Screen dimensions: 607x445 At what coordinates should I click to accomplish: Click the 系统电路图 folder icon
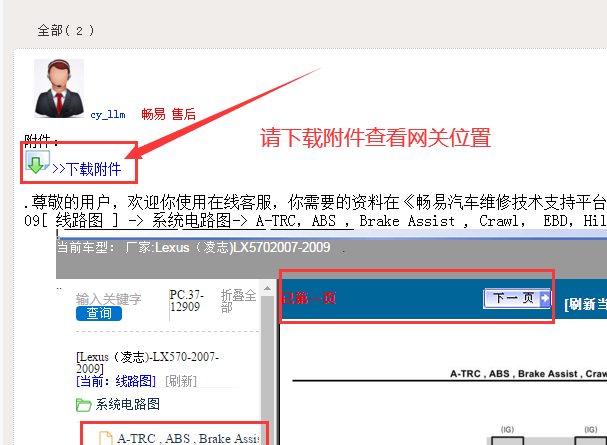(83, 405)
